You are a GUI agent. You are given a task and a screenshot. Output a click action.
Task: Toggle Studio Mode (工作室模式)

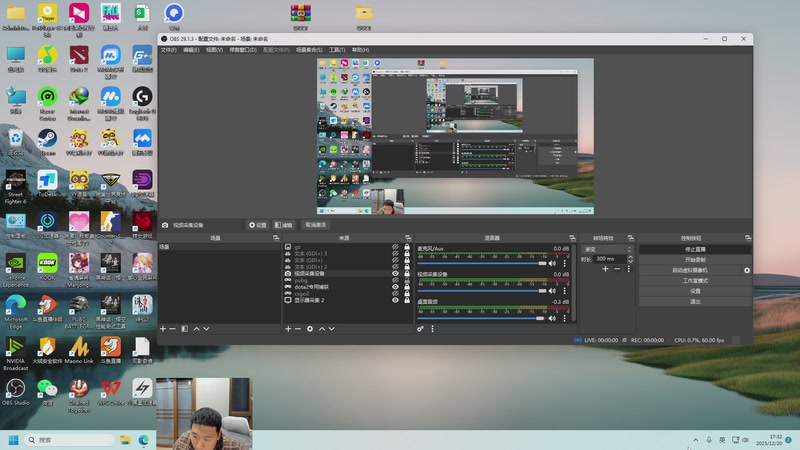(x=695, y=281)
